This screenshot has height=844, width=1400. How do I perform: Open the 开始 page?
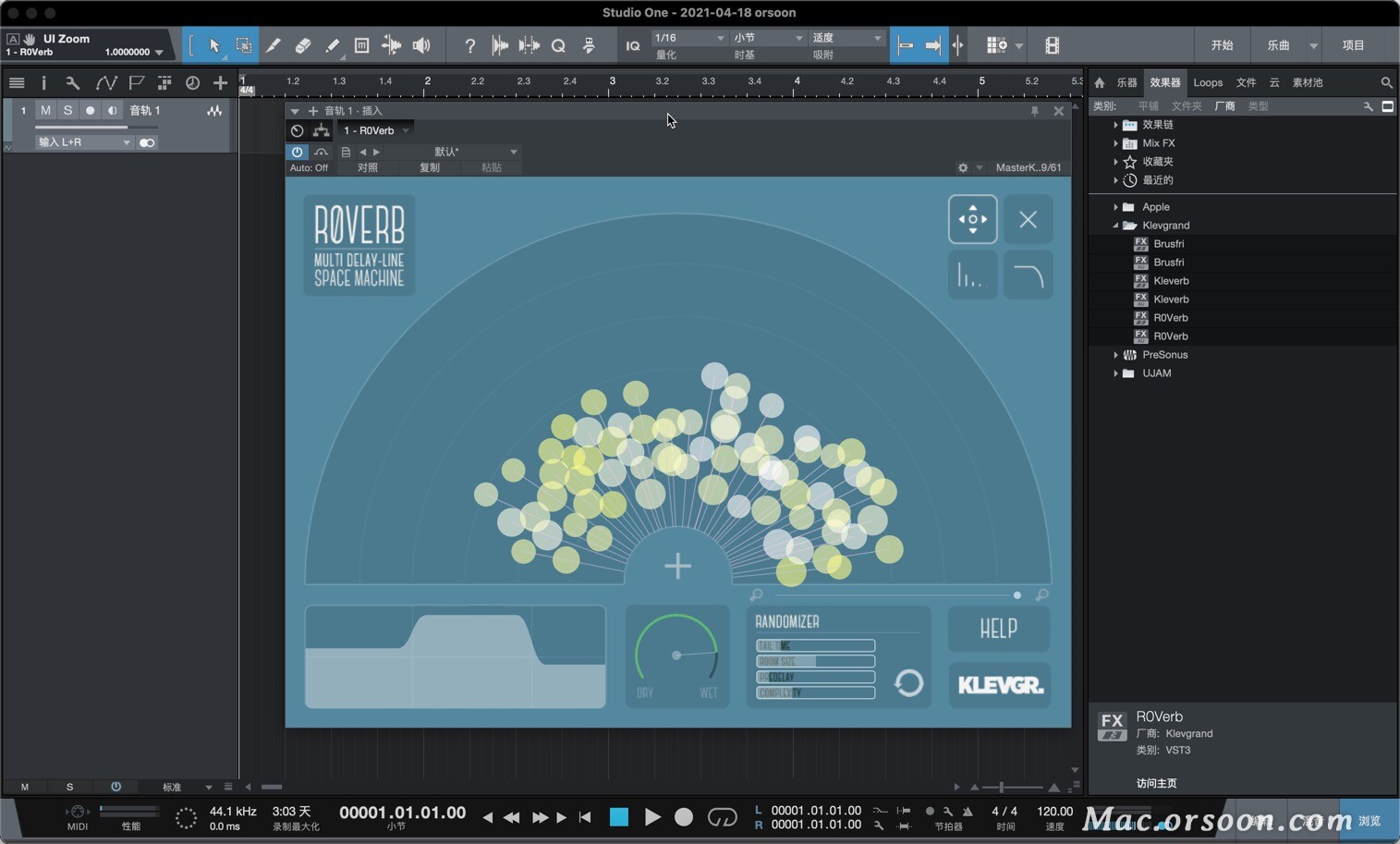coord(1222,45)
